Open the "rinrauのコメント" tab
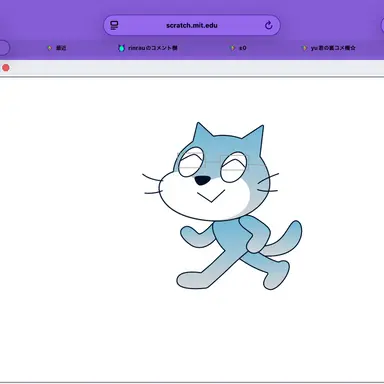 point(148,48)
